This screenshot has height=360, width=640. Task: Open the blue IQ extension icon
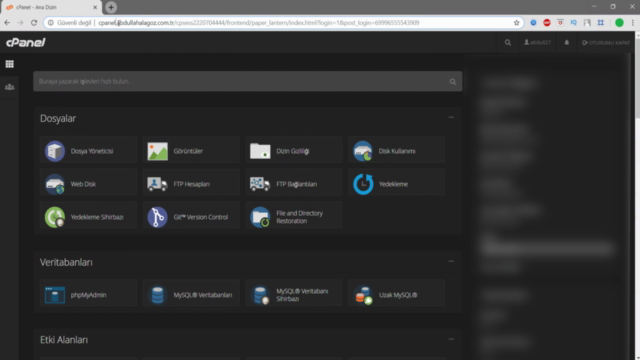(573, 23)
